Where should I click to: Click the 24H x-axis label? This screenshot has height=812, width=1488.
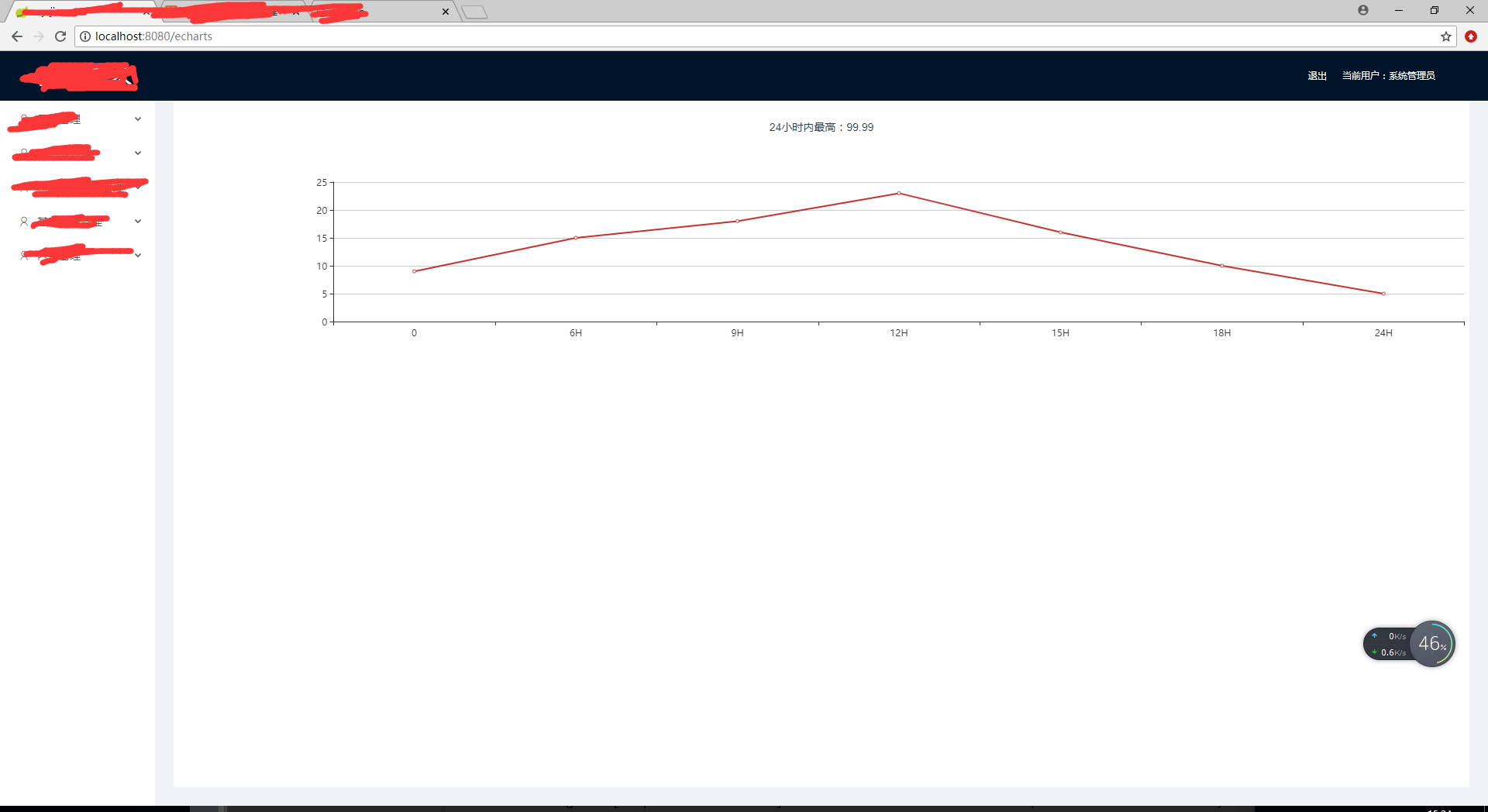1383,333
